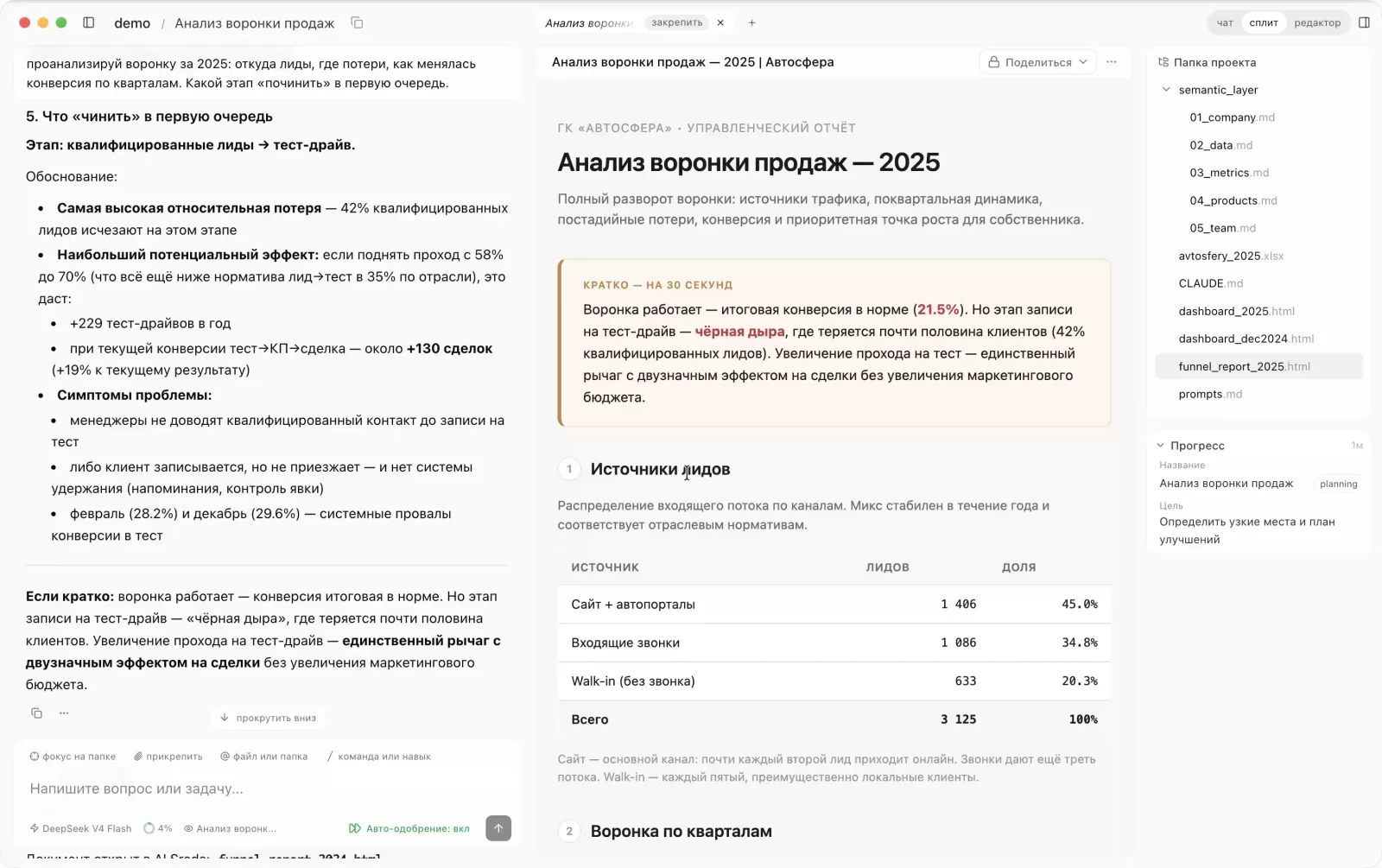Select file funnel_report_2025.html

point(1258,366)
